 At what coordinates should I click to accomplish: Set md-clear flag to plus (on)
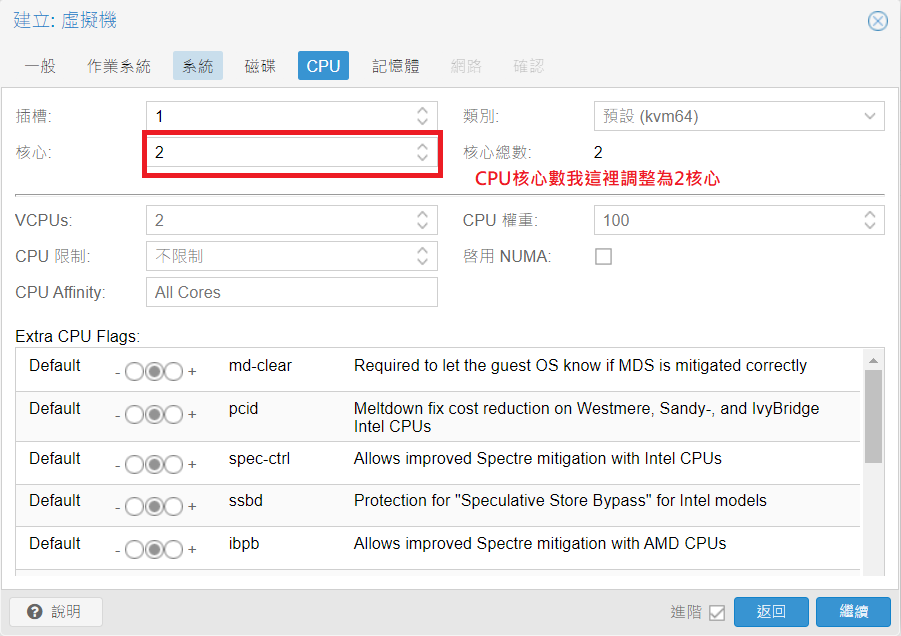(x=173, y=371)
